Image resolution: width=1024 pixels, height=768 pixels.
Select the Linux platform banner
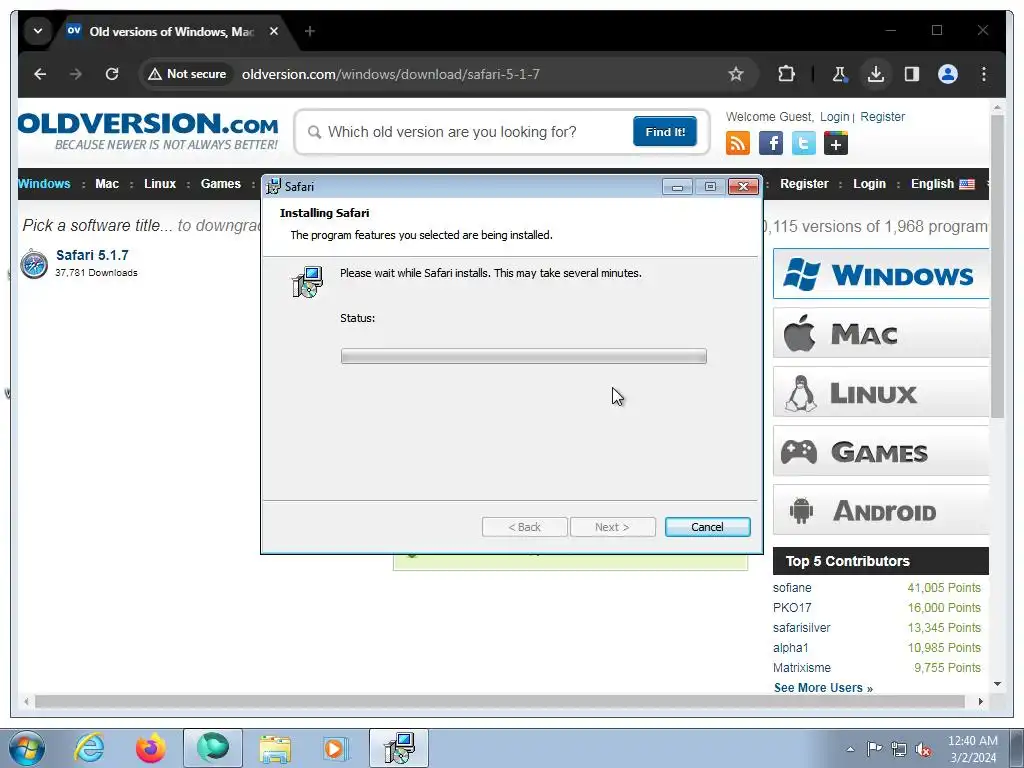click(x=881, y=392)
